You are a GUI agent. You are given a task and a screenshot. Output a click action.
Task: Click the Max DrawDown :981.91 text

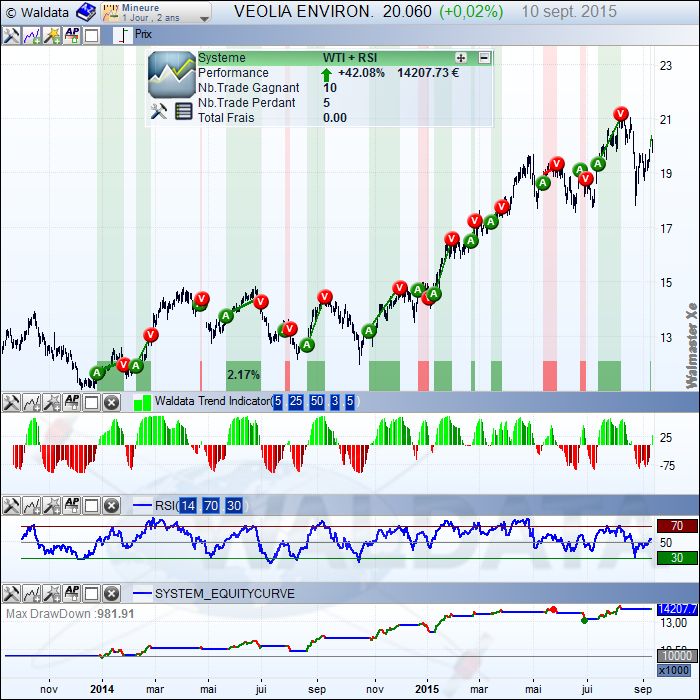[70, 614]
